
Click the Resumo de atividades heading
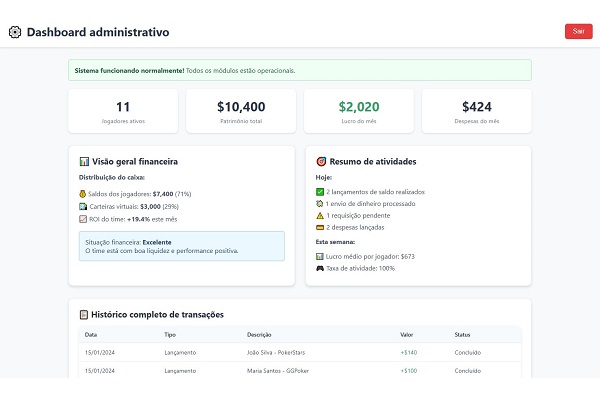point(373,162)
